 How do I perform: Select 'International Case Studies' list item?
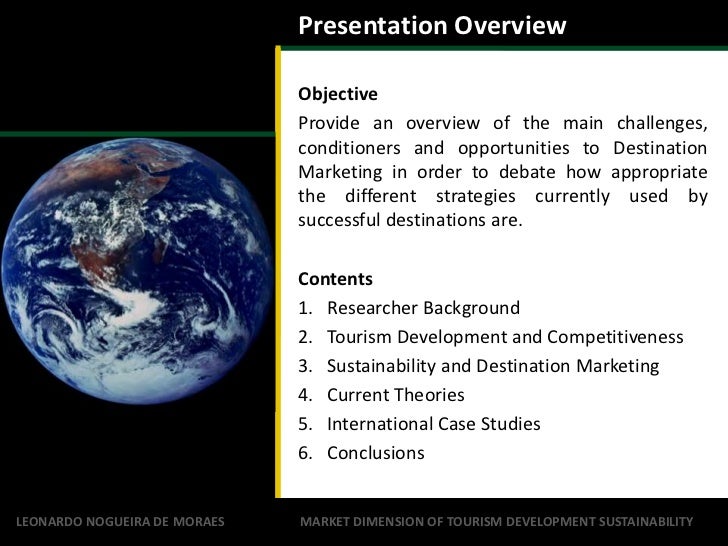point(434,424)
